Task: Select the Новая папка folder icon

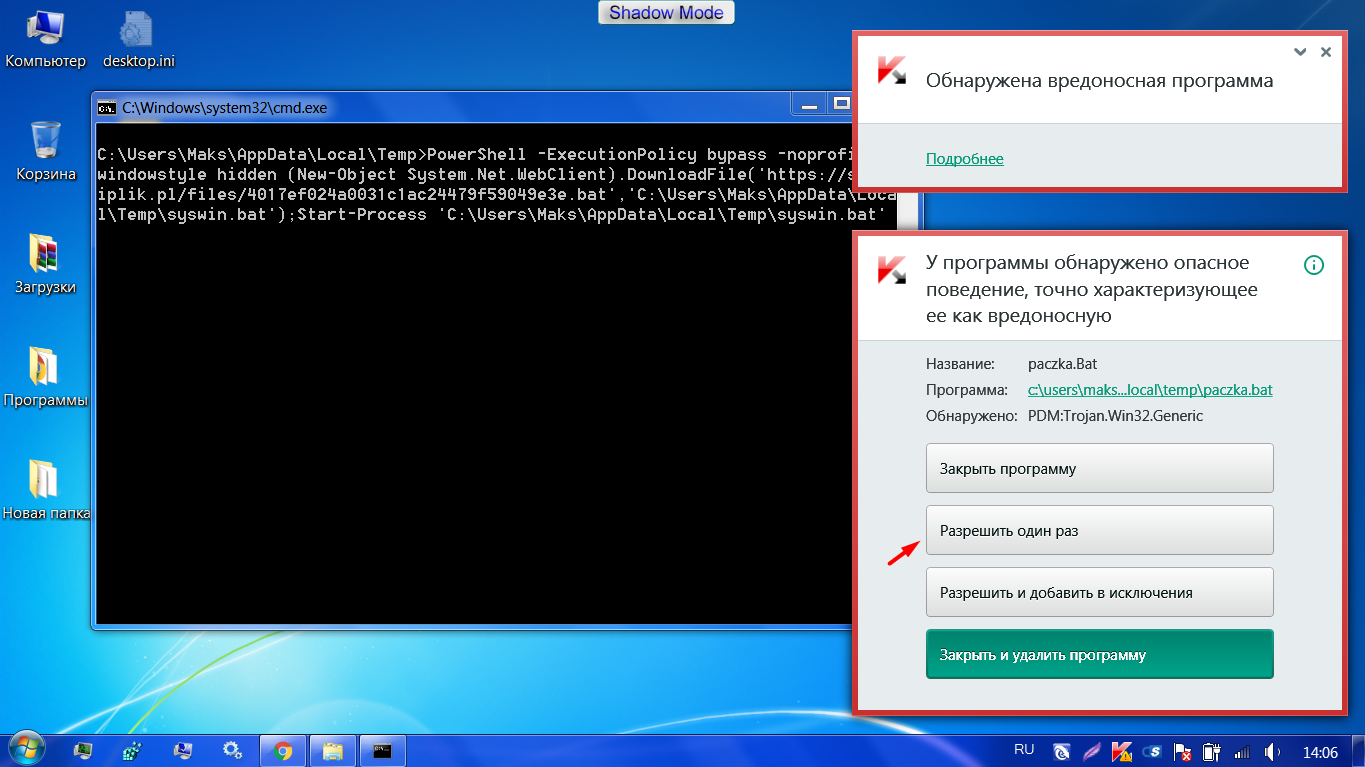Action: tap(45, 490)
